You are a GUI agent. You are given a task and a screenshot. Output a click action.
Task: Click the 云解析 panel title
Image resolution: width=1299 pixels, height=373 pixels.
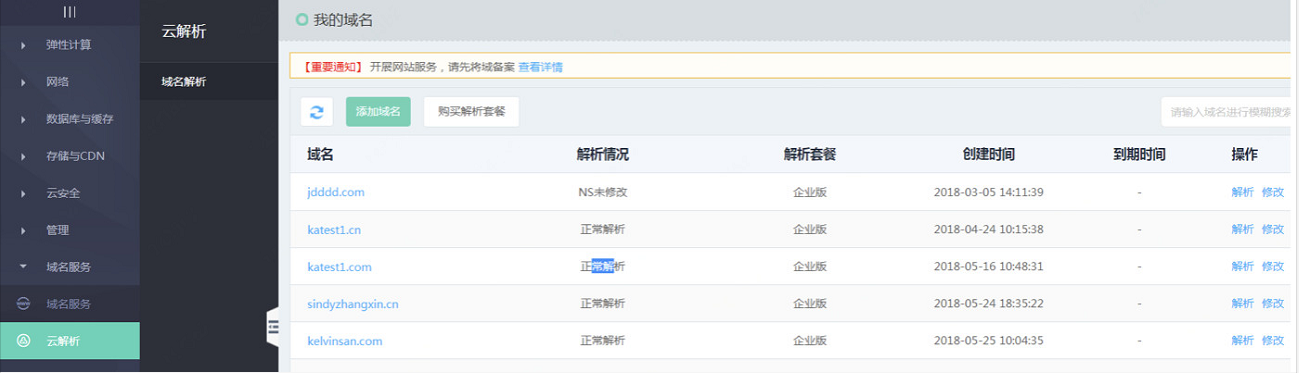point(183,31)
